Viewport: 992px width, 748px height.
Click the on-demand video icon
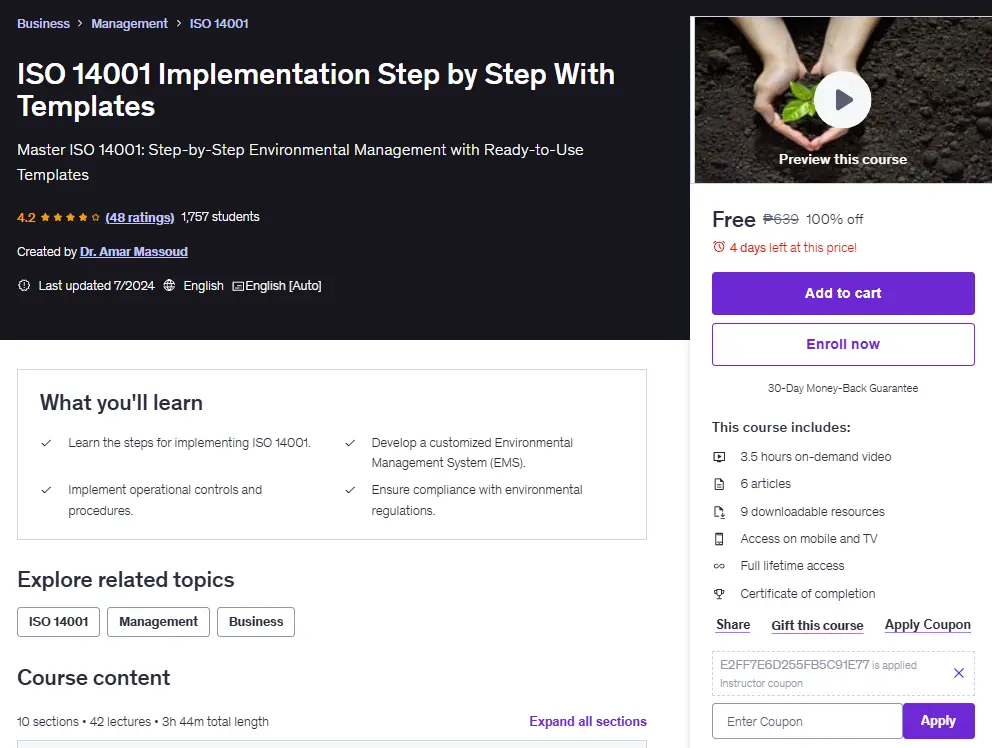(719, 457)
